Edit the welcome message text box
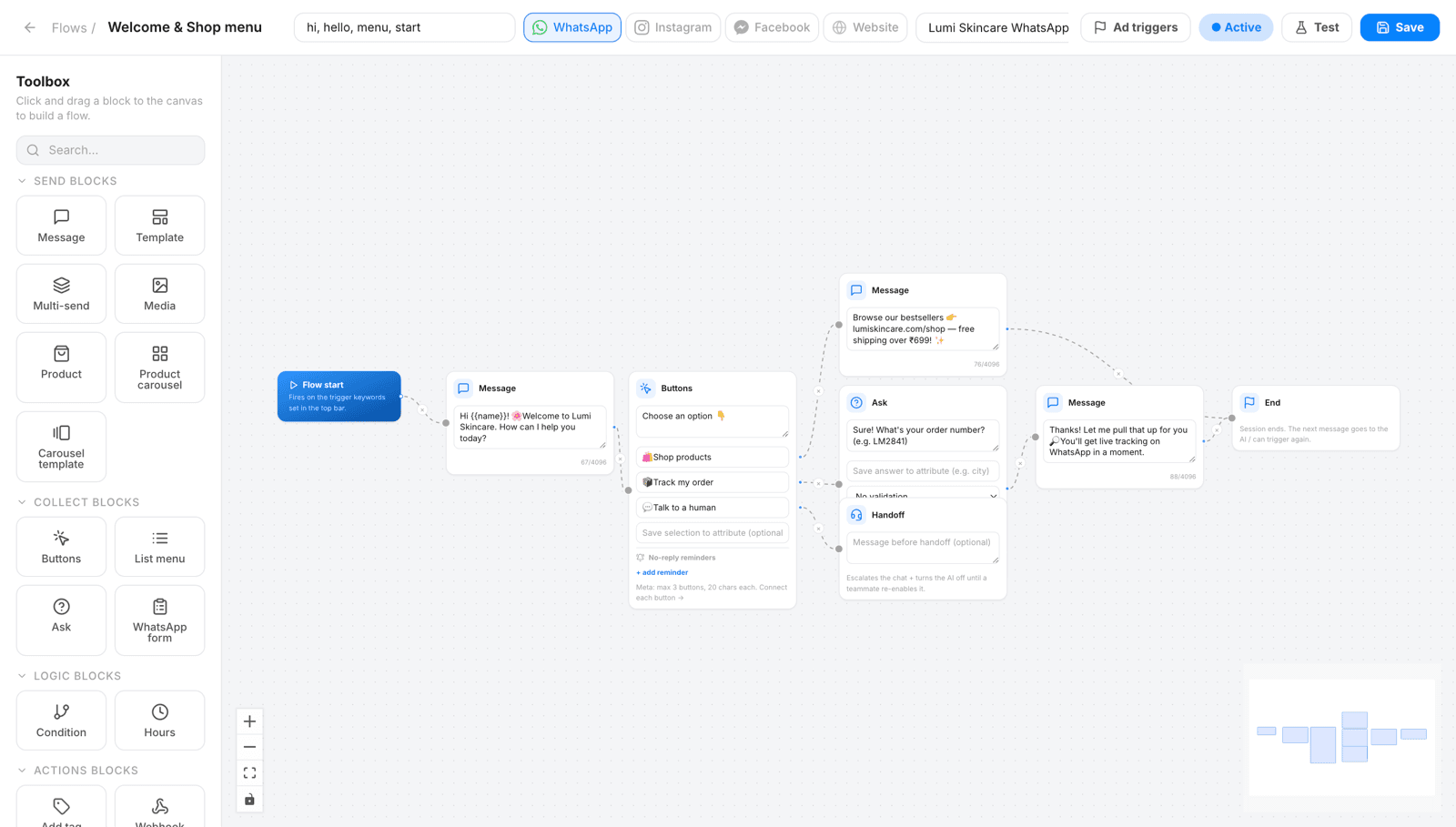 click(530, 428)
